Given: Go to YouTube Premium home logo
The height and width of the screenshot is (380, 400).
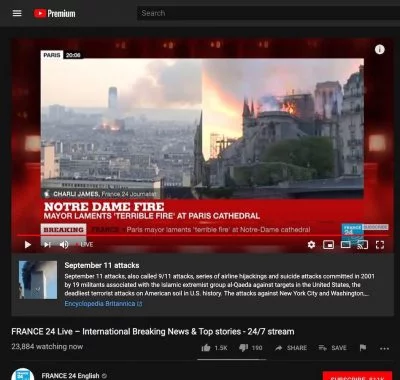Looking at the screenshot, I should pyautogui.click(x=55, y=13).
